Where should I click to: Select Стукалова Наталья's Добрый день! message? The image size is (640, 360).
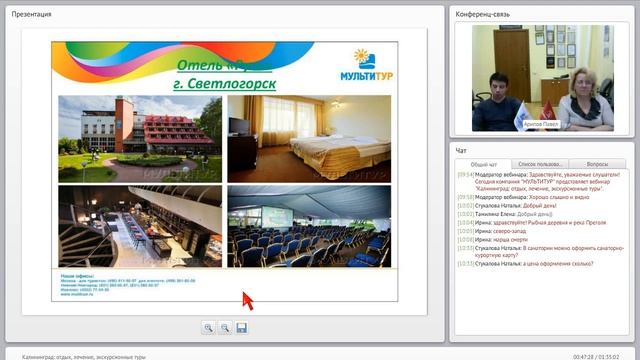(x=507, y=206)
